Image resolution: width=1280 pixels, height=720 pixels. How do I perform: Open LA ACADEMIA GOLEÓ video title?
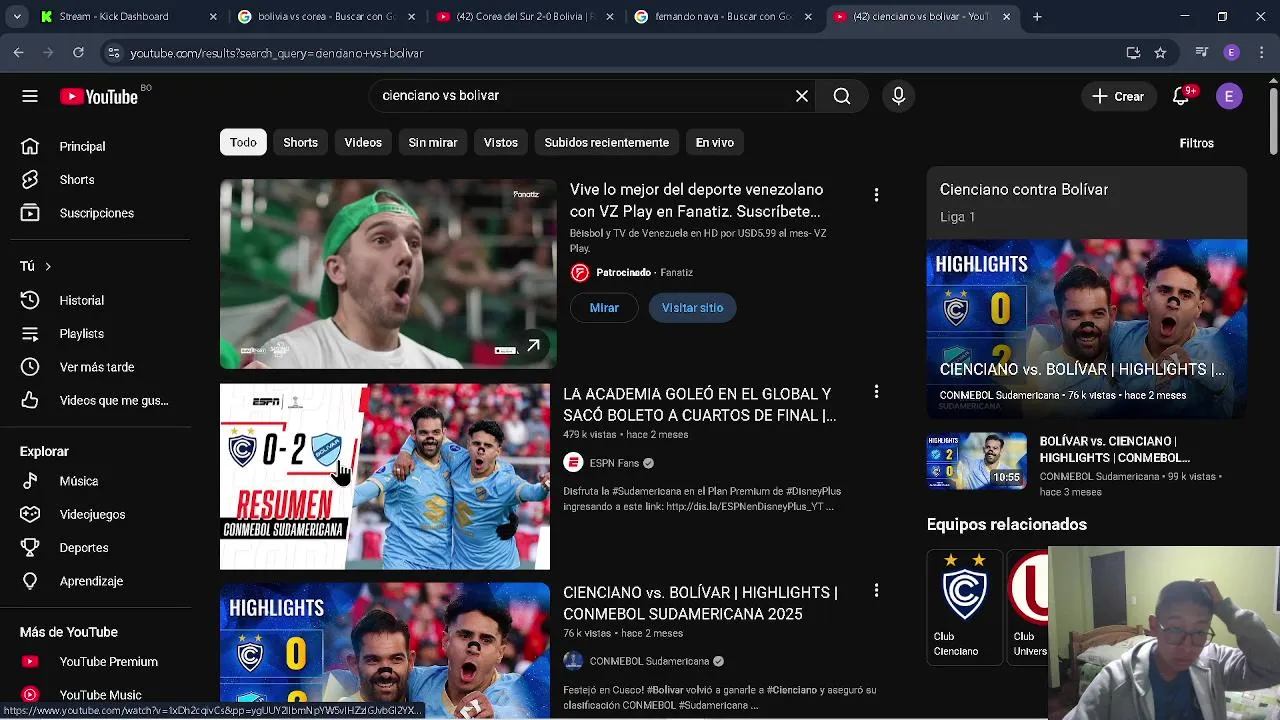(x=699, y=405)
